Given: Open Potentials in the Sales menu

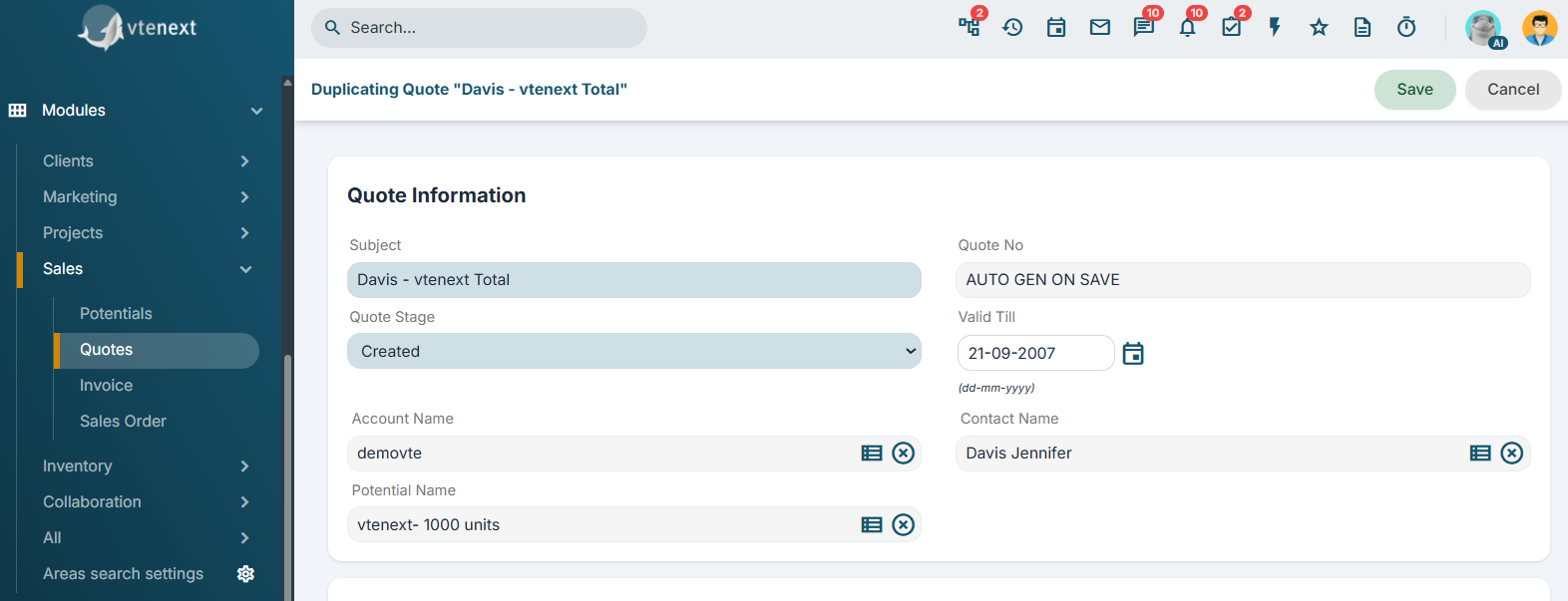Looking at the screenshot, I should click(116, 314).
